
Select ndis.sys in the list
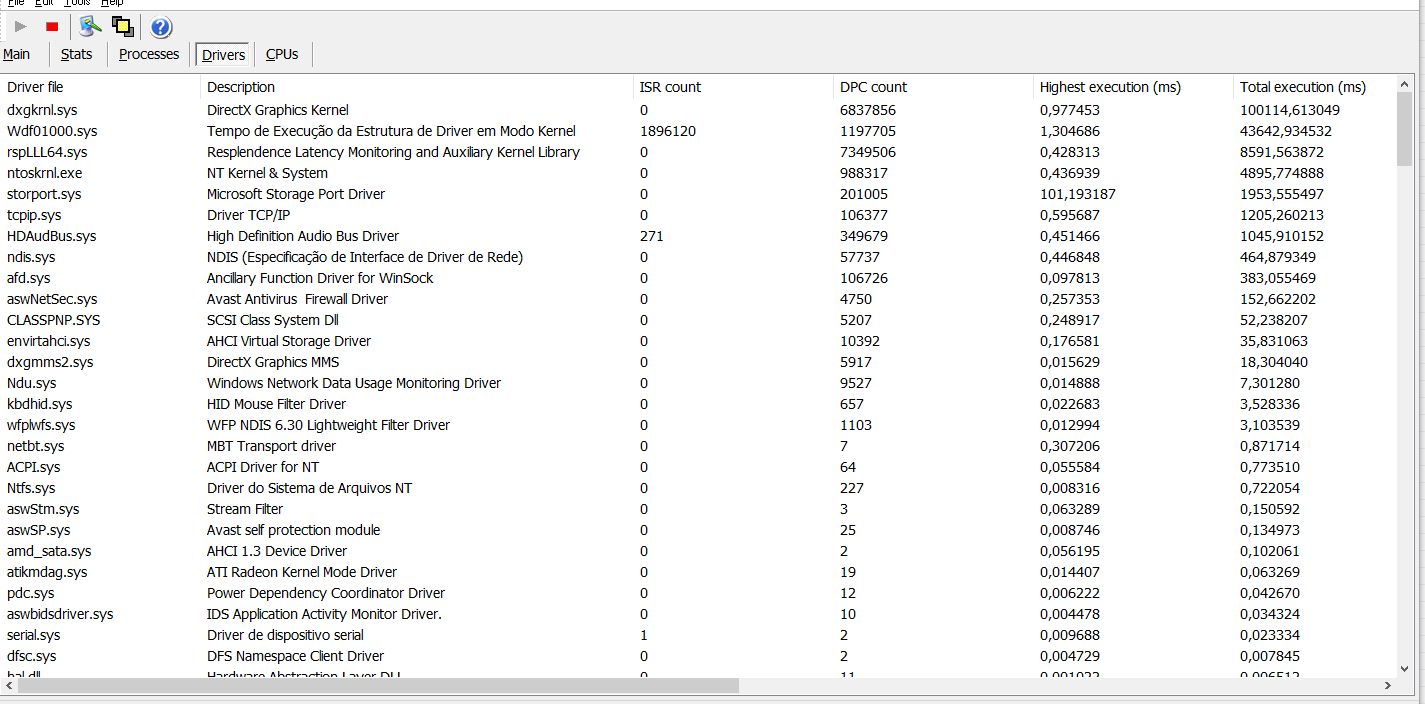pyautogui.click(x=31, y=257)
